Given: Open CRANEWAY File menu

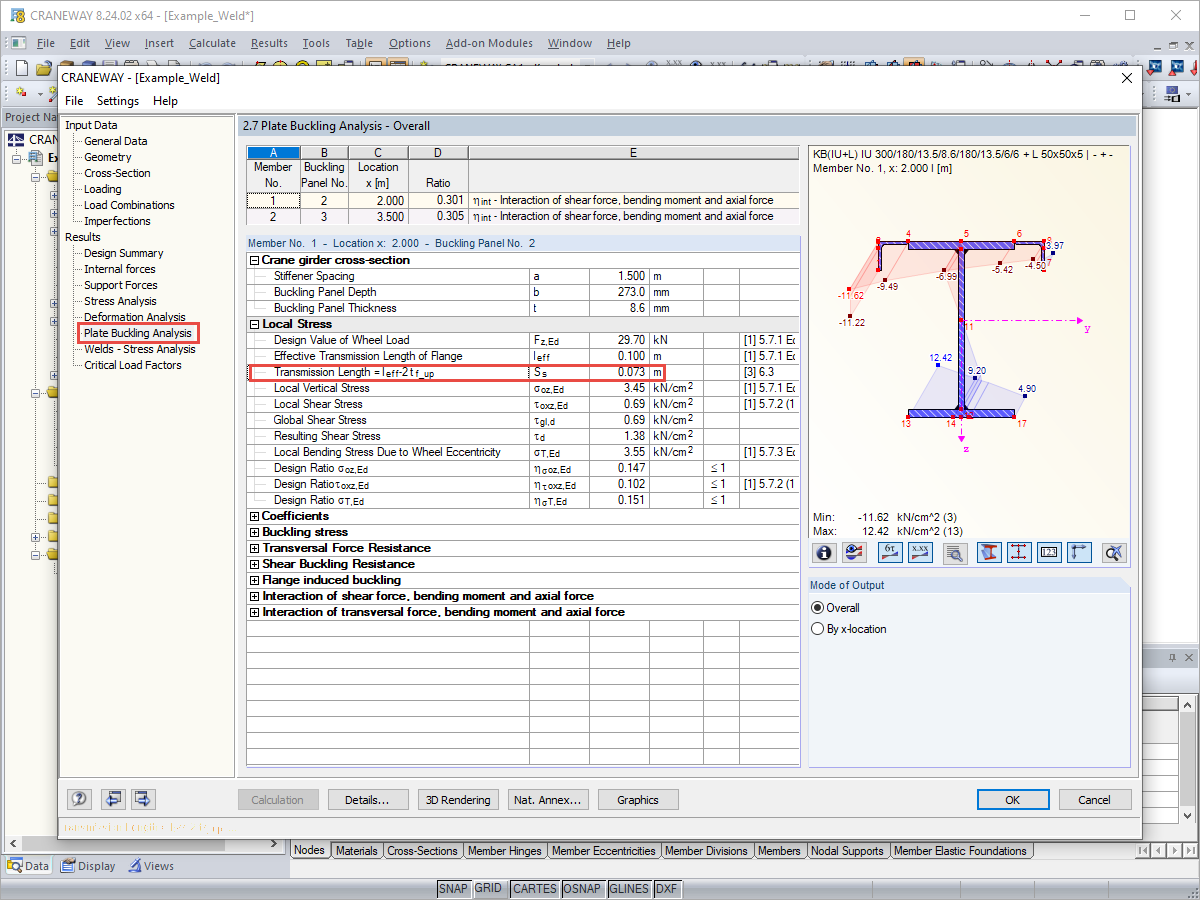Looking at the screenshot, I should [x=74, y=101].
